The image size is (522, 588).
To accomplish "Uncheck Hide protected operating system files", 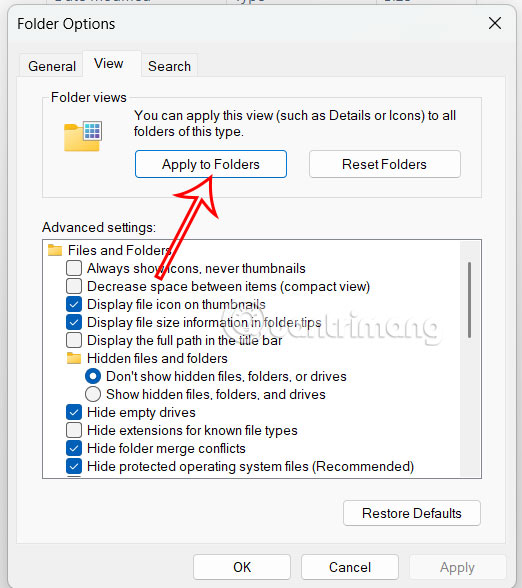I will [74, 466].
